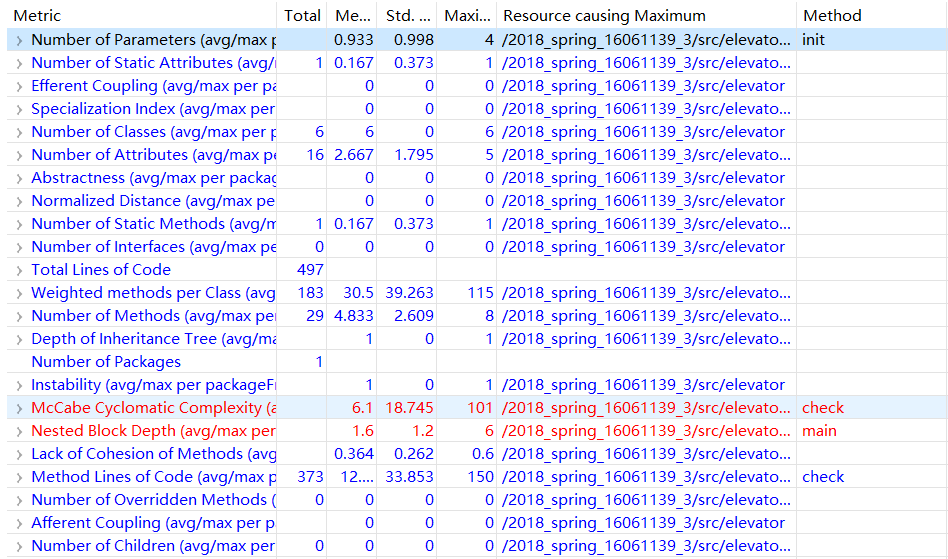Expand the Total Lines of Code row
The height and width of the screenshot is (559, 948).
(x=19, y=270)
